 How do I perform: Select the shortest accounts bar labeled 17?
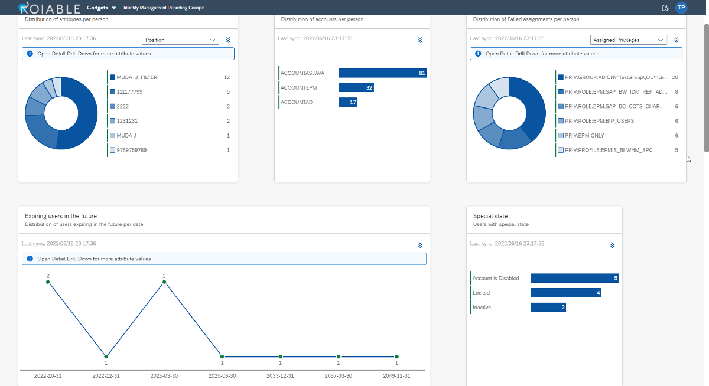348,102
